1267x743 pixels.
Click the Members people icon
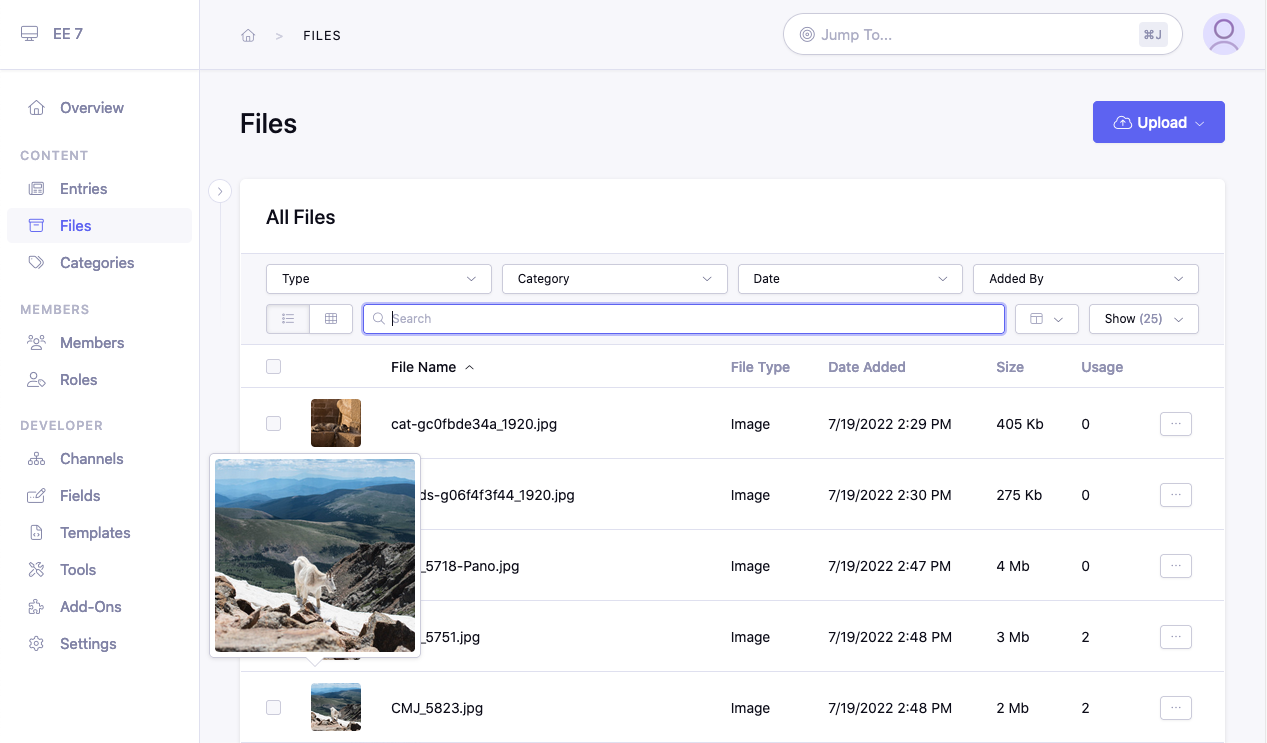click(36, 343)
